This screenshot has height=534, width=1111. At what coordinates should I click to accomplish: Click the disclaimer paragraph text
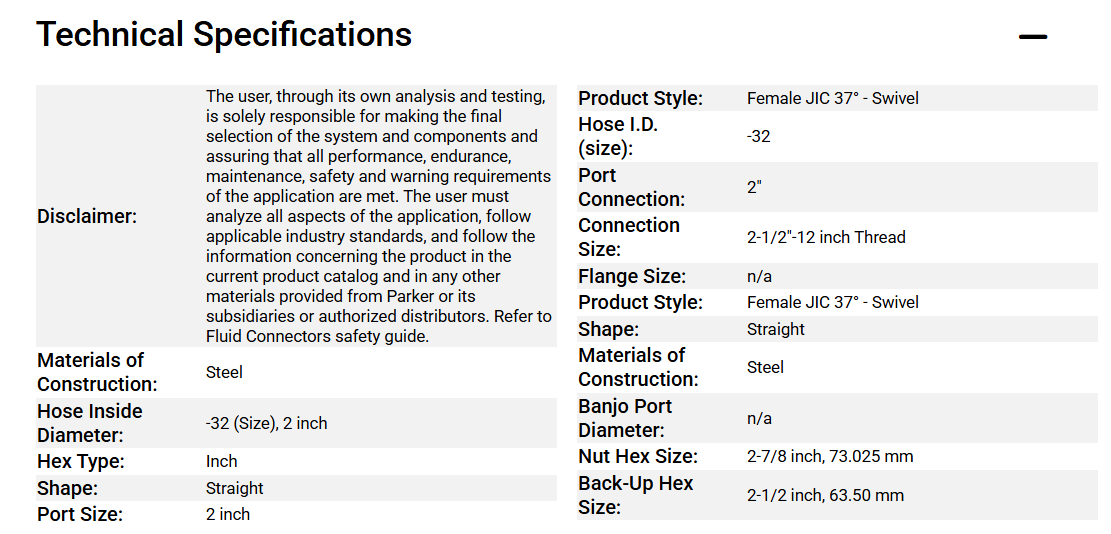[x=378, y=216]
